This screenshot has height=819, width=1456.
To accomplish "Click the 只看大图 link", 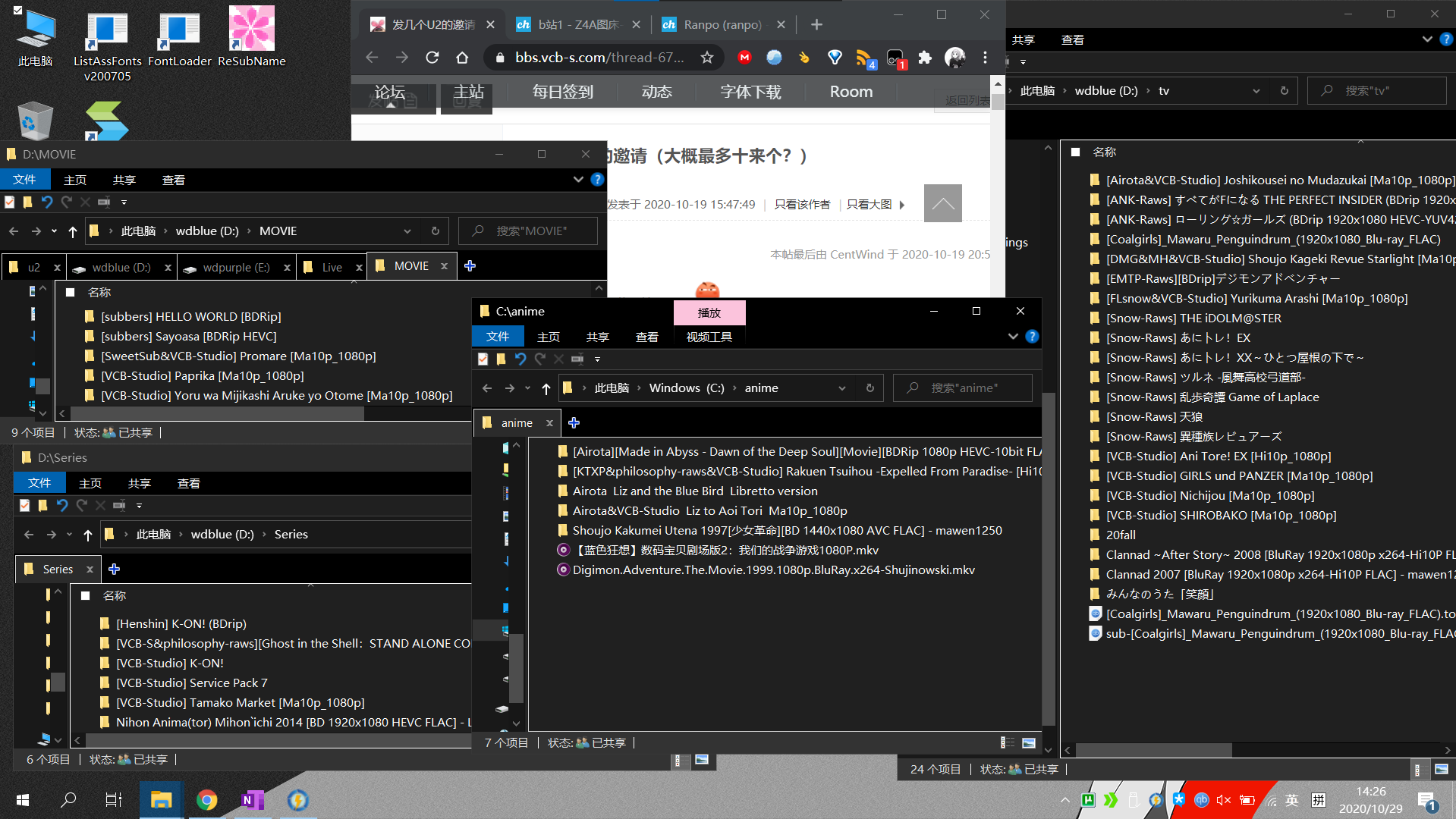I will pyautogui.click(x=869, y=205).
